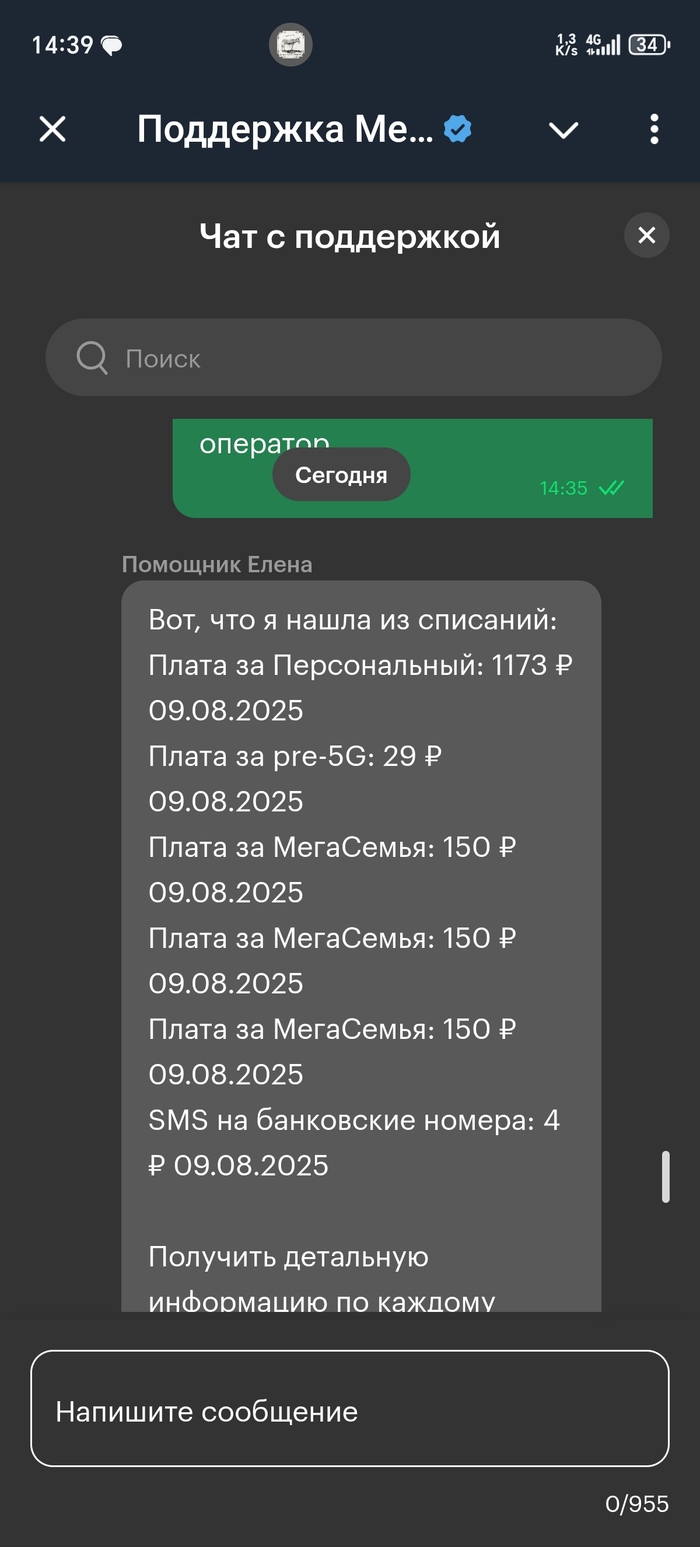This screenshot has width=700, height=1547.
Task: Close the support page with the X icon
Action: [x=52, y=129]
